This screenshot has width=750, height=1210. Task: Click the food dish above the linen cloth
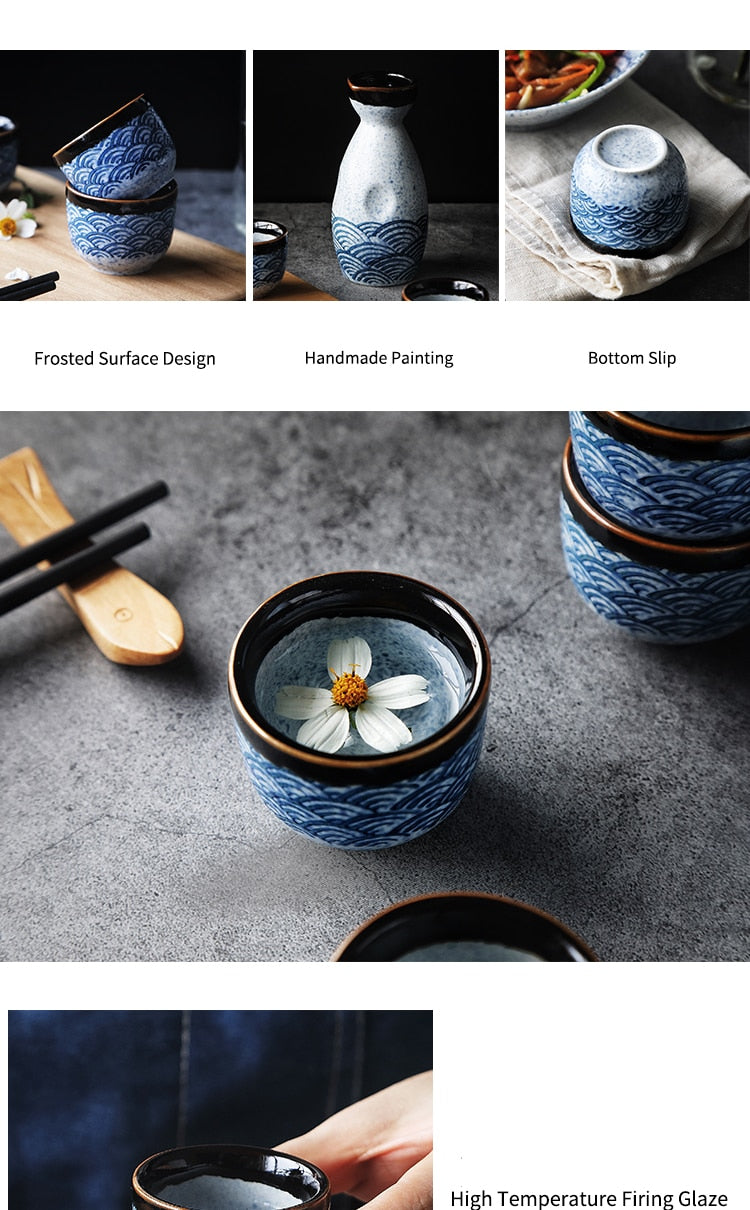click(575, 85)
